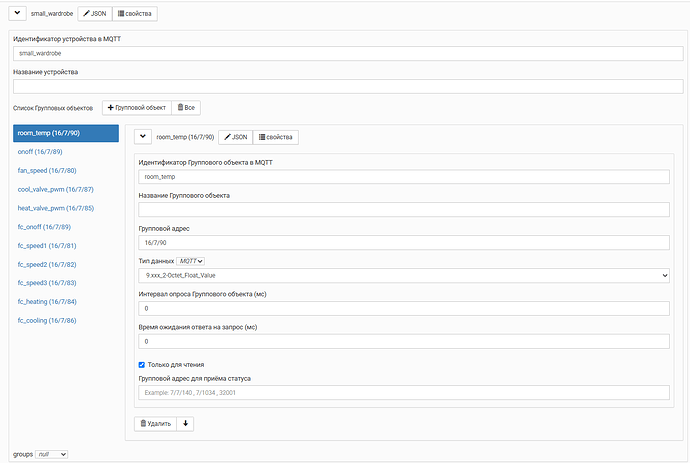Move room_temp object down with arrow
The image size is (690, 463).
click(x=185, y=423)
